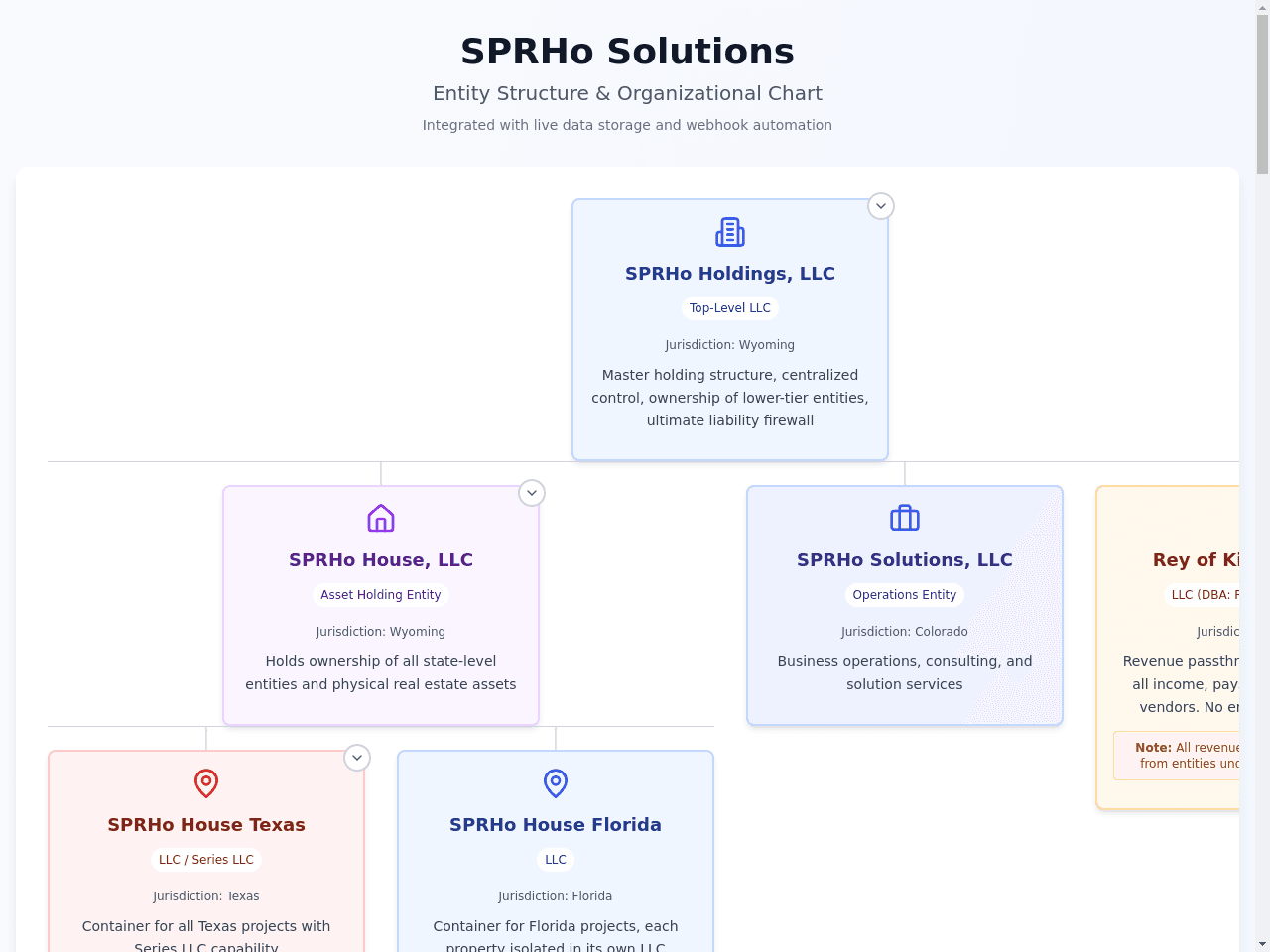Click the briefcase icon on SPRHo Solutions card
The height and width of the screenshot is (952, 1270).
coord(905,519)
